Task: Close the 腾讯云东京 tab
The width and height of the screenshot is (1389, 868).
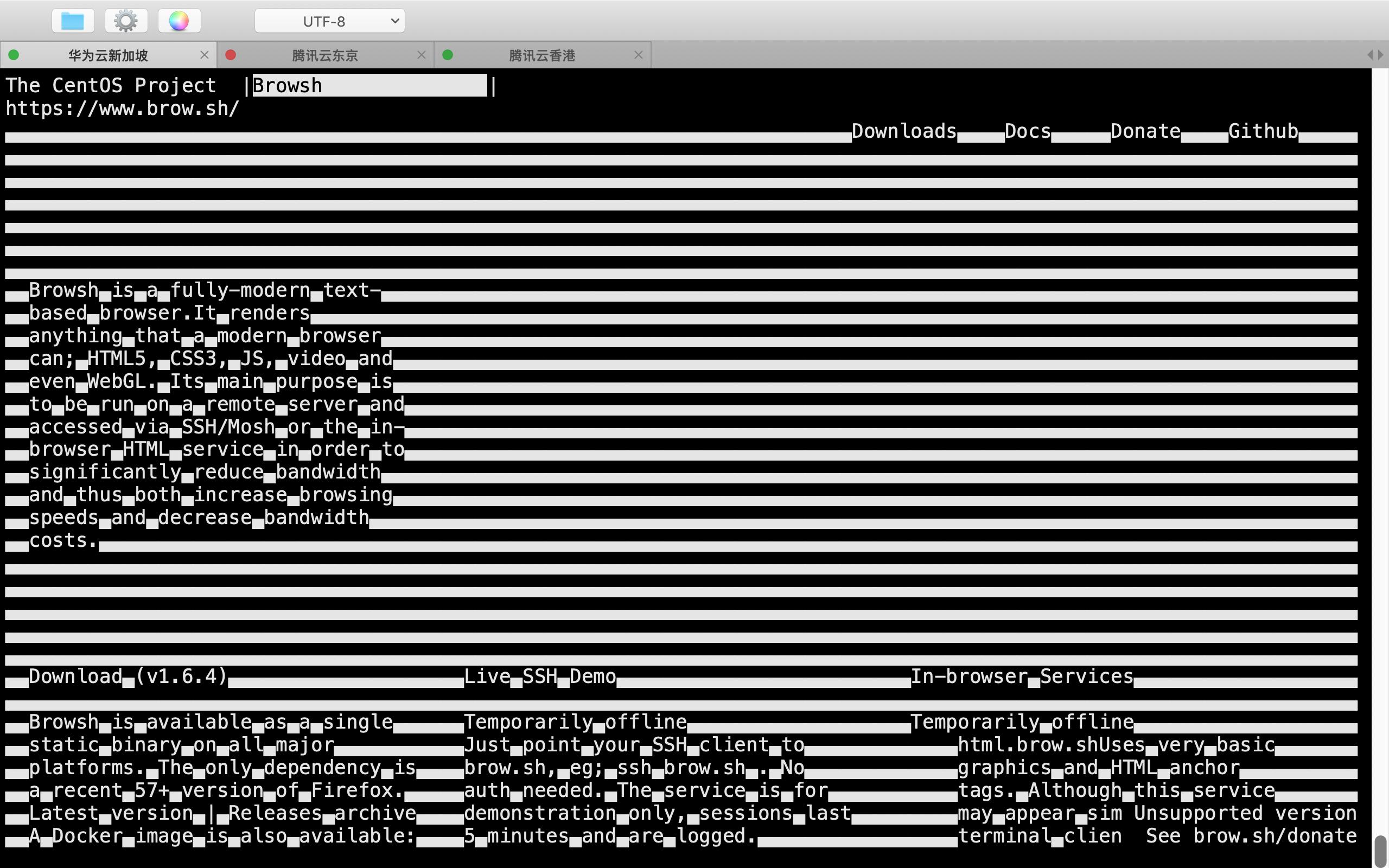Action: coord(421,55)
